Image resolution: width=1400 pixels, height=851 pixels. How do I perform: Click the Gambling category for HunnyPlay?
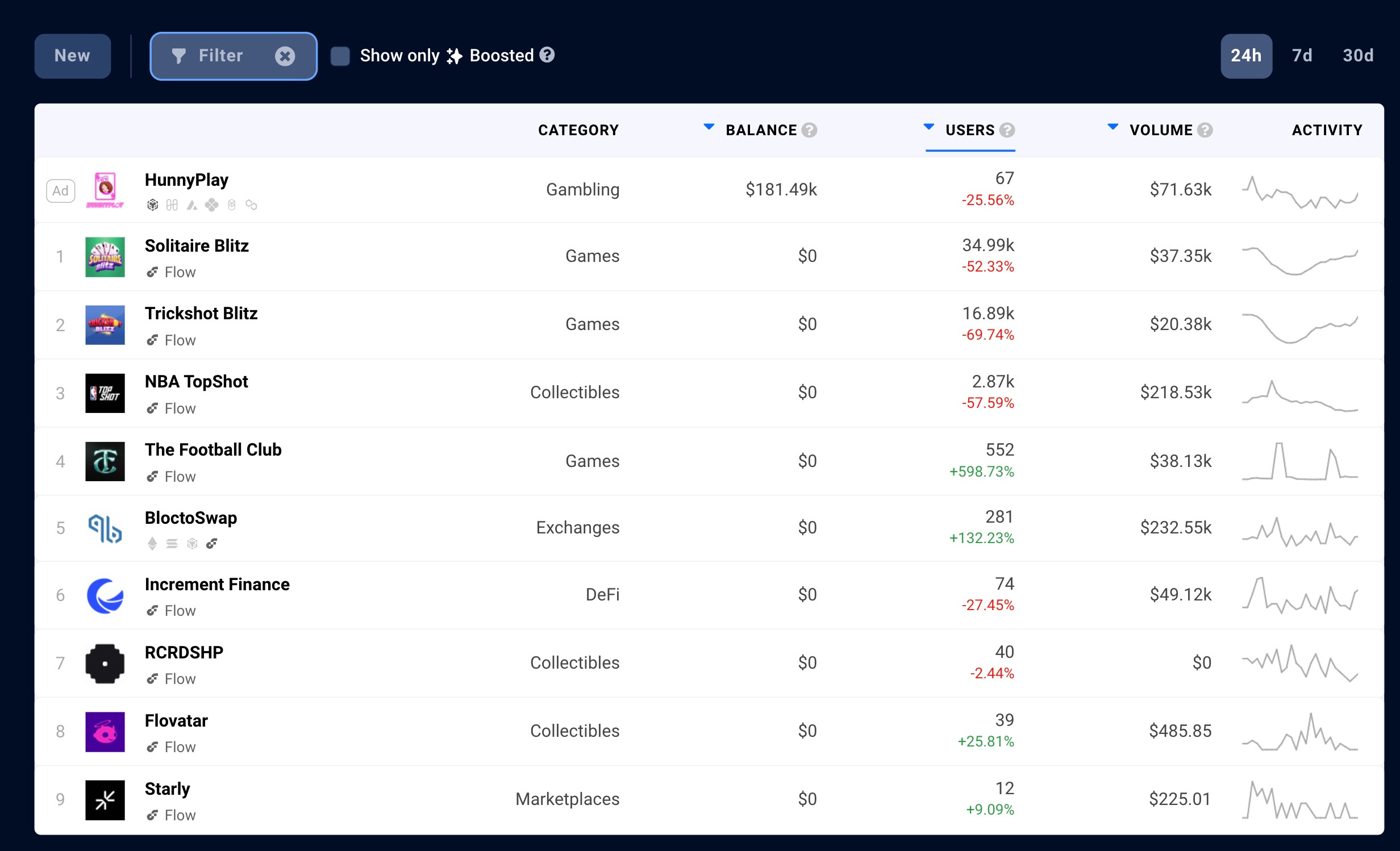[582, 189]
